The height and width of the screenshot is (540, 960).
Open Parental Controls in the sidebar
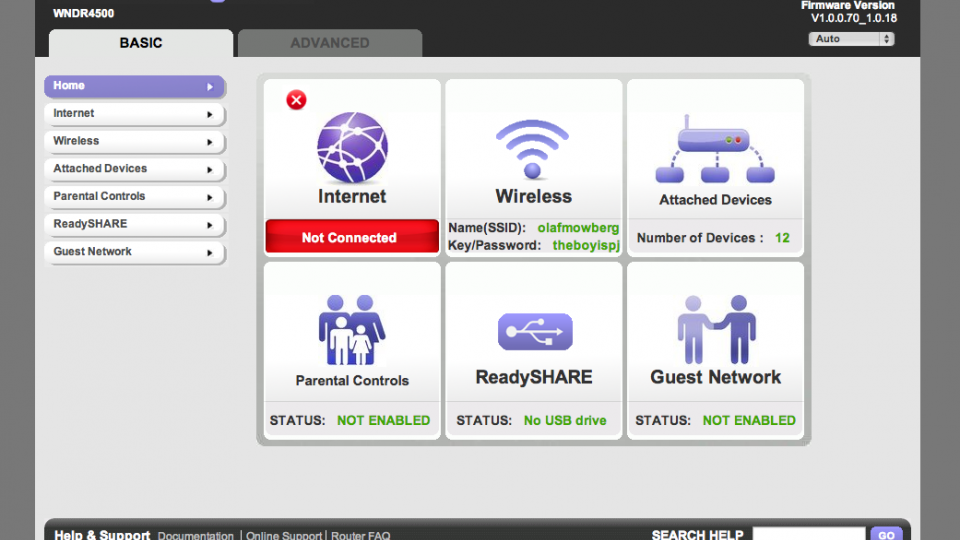click(x=134, y=197)
